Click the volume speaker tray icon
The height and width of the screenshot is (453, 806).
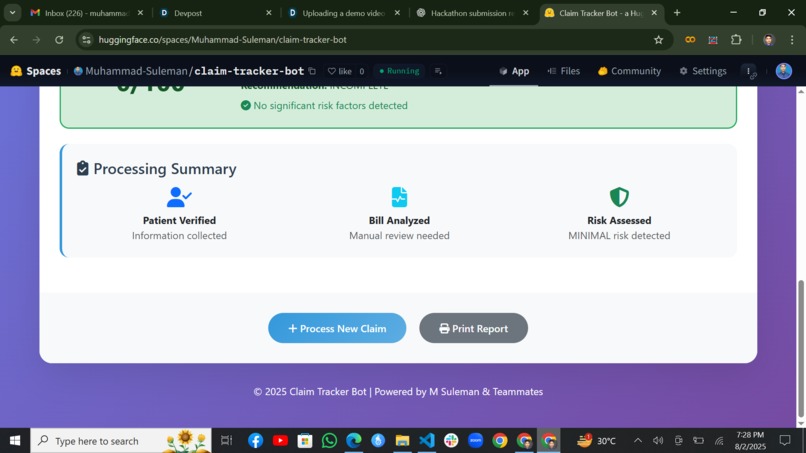[658, 441]
